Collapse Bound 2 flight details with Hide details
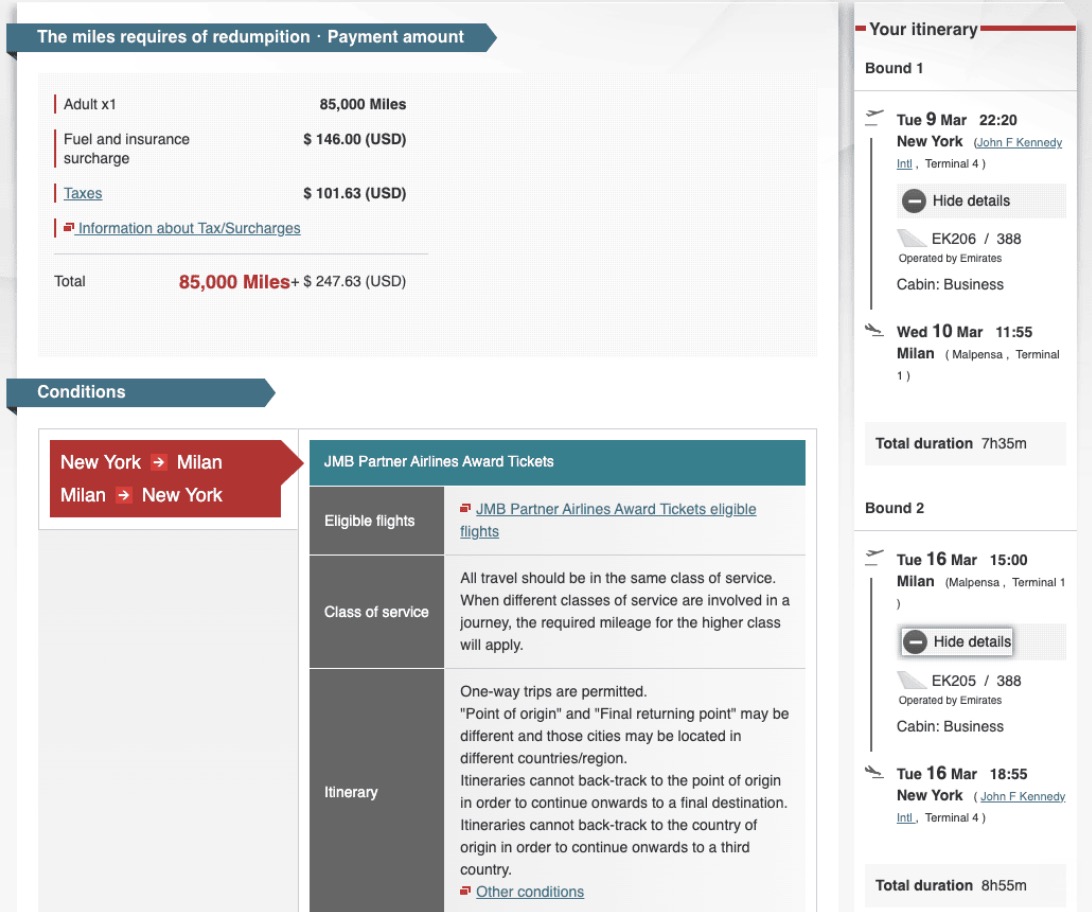1092x912 pixels. point(957,642)
